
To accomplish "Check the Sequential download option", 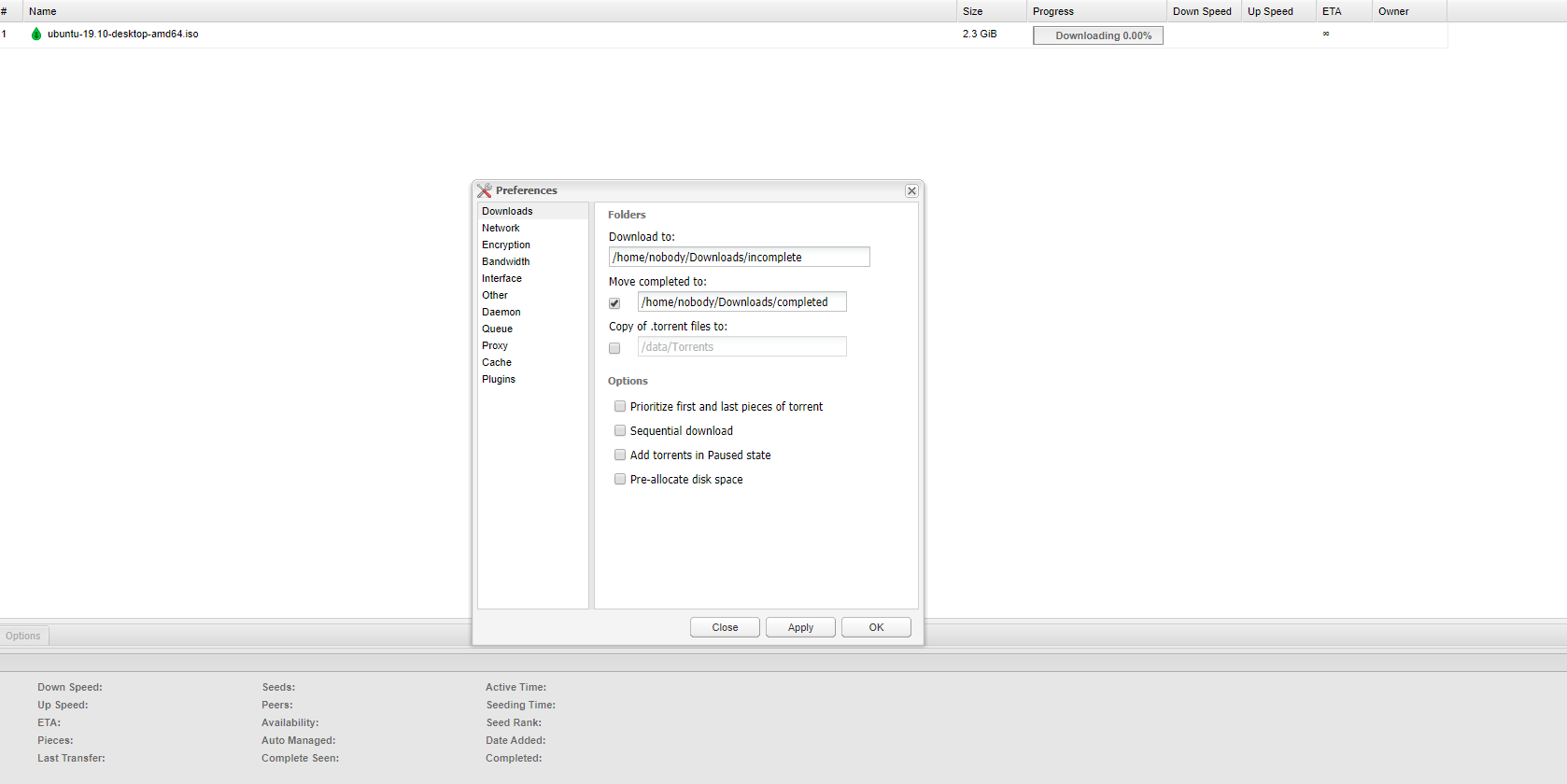I will [620, 430].
